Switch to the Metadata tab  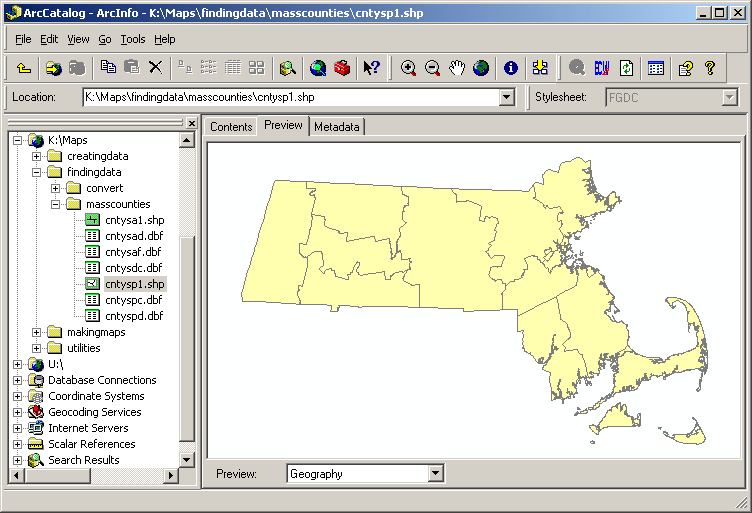(x=337, y=127)
